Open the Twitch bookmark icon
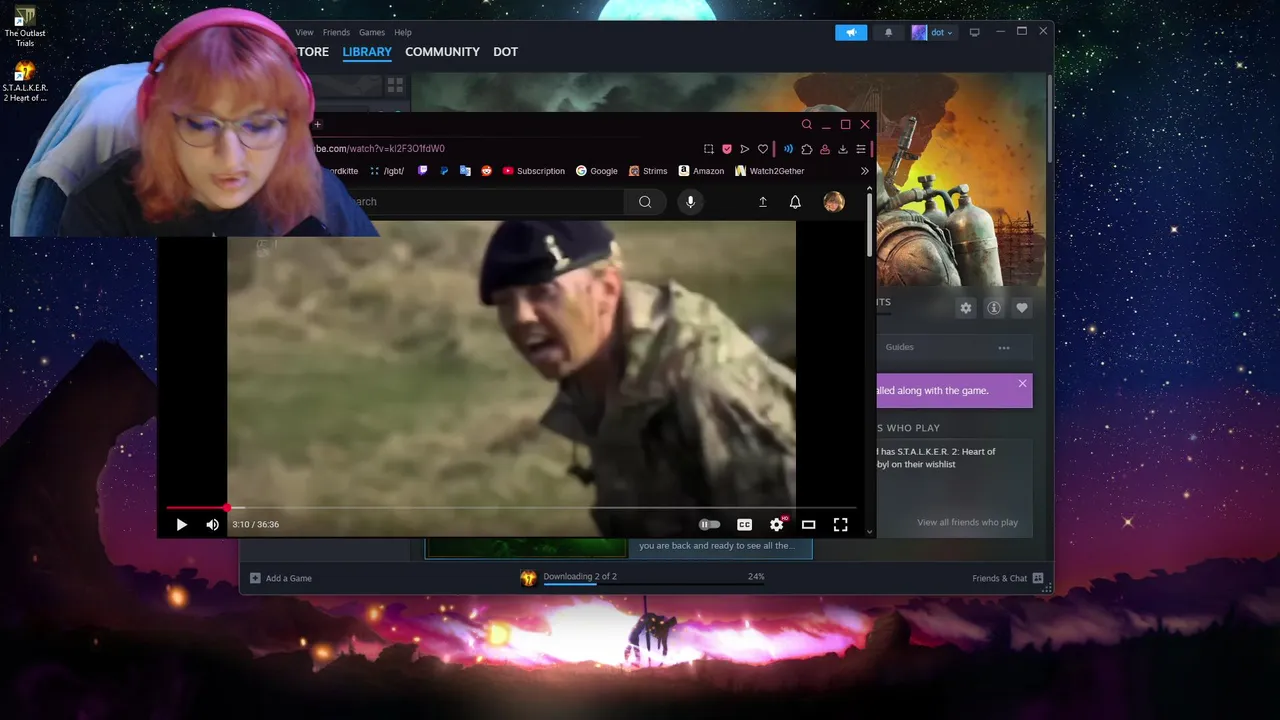 pos(422,171)
